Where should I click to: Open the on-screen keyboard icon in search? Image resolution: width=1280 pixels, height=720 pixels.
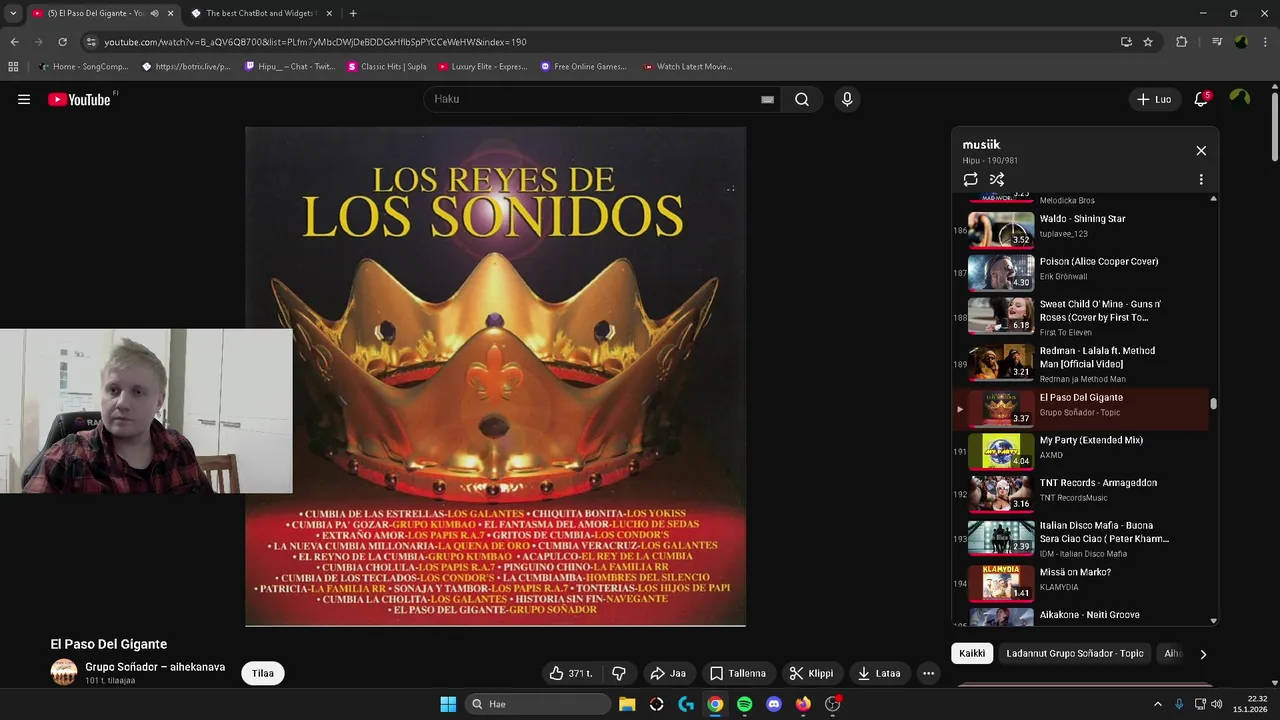point(767,99)
